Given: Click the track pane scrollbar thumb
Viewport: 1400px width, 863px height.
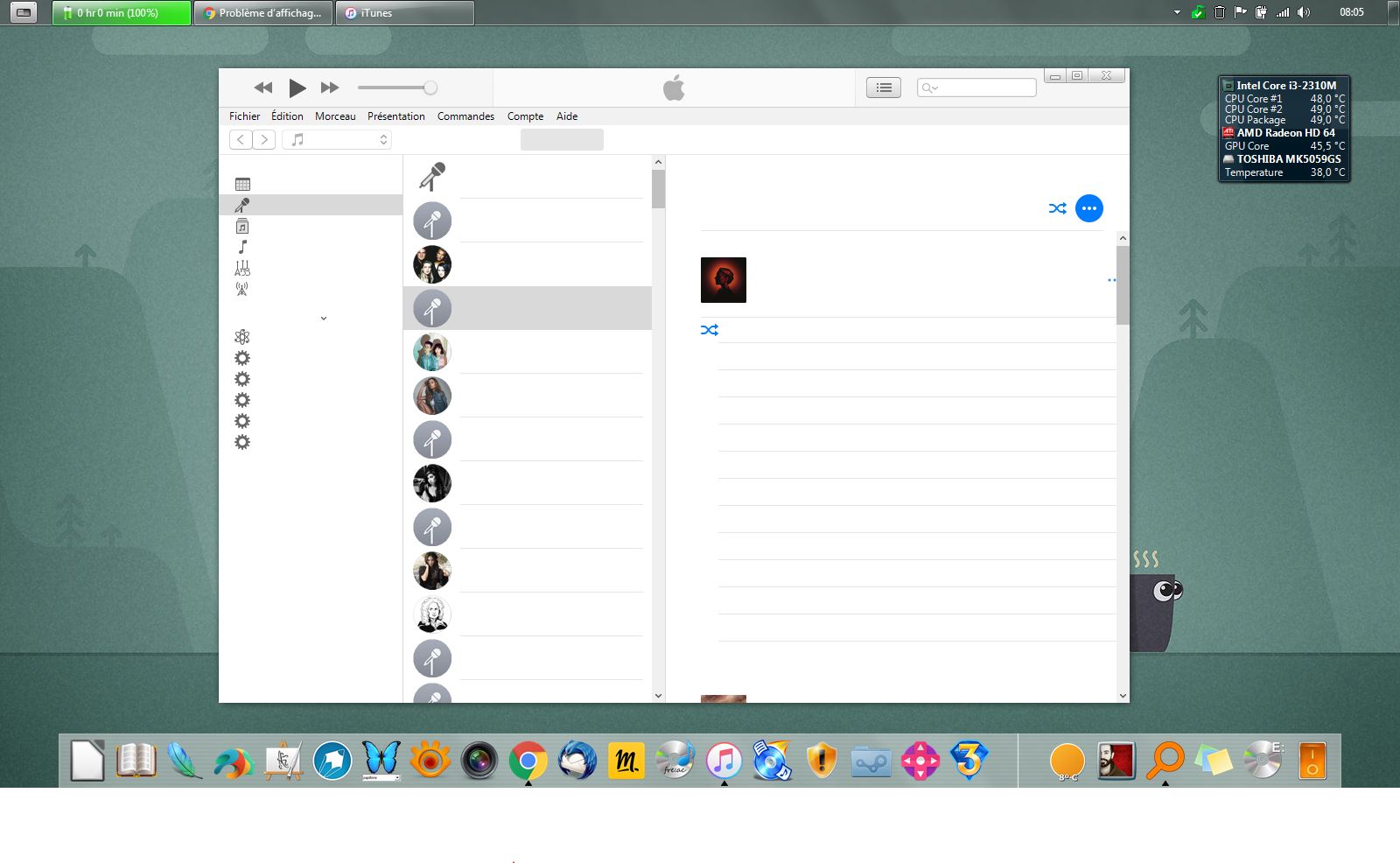Looking at the screenshot, I should pyautogui.click(x=1123, y=284).
